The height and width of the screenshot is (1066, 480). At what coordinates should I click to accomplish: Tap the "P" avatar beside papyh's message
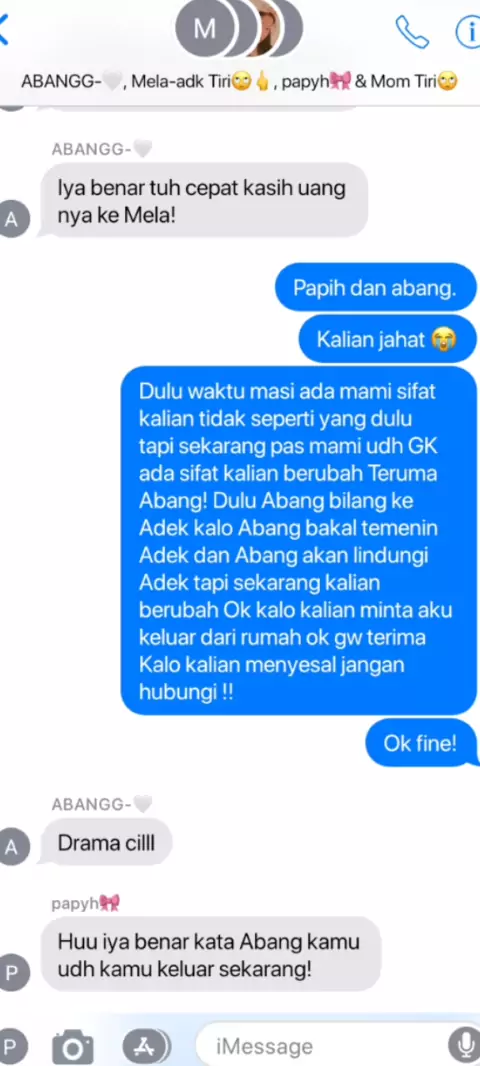tap(13, 972)
